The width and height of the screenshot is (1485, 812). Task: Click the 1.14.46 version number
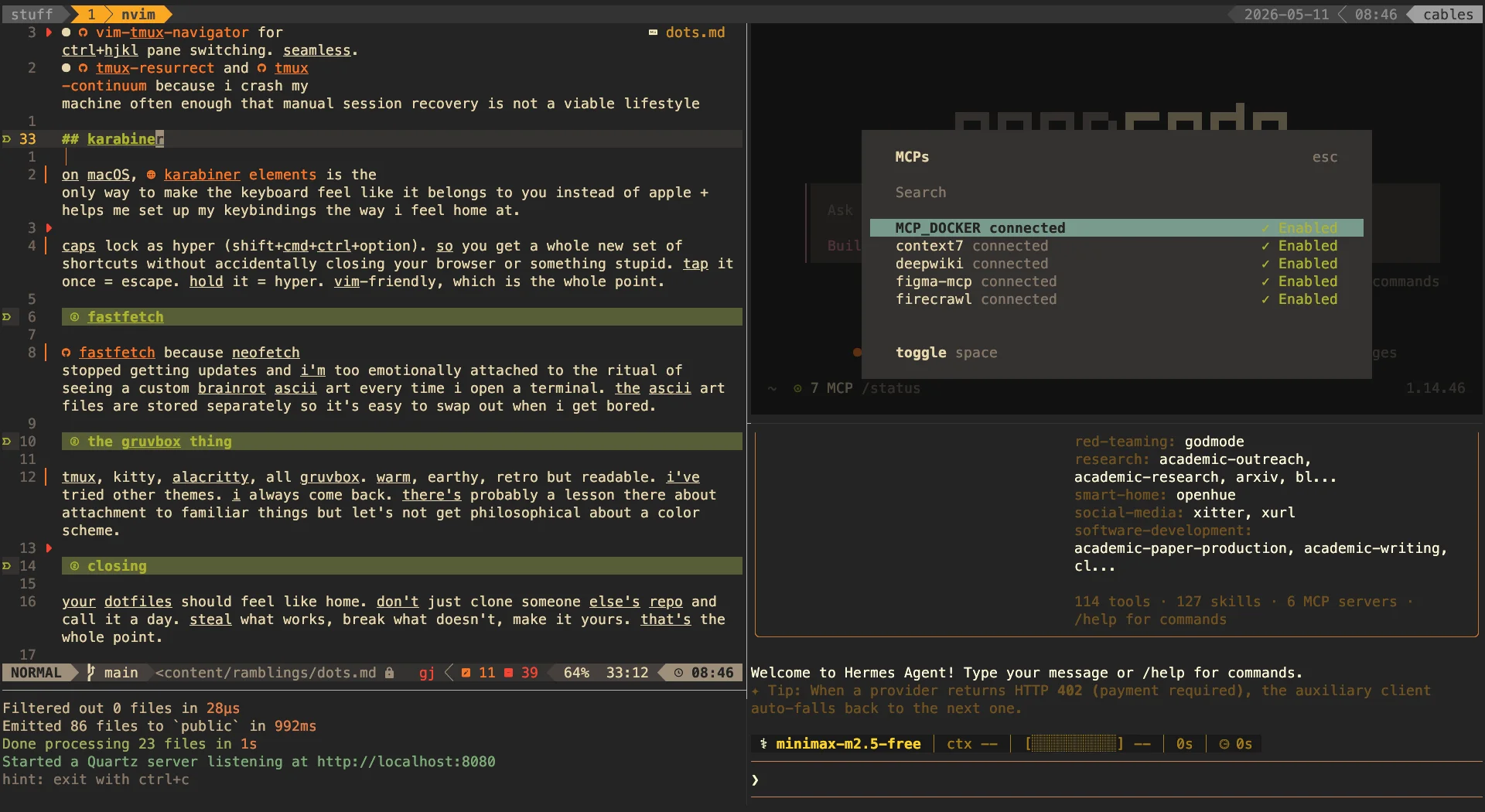[x=1435, y=388]
